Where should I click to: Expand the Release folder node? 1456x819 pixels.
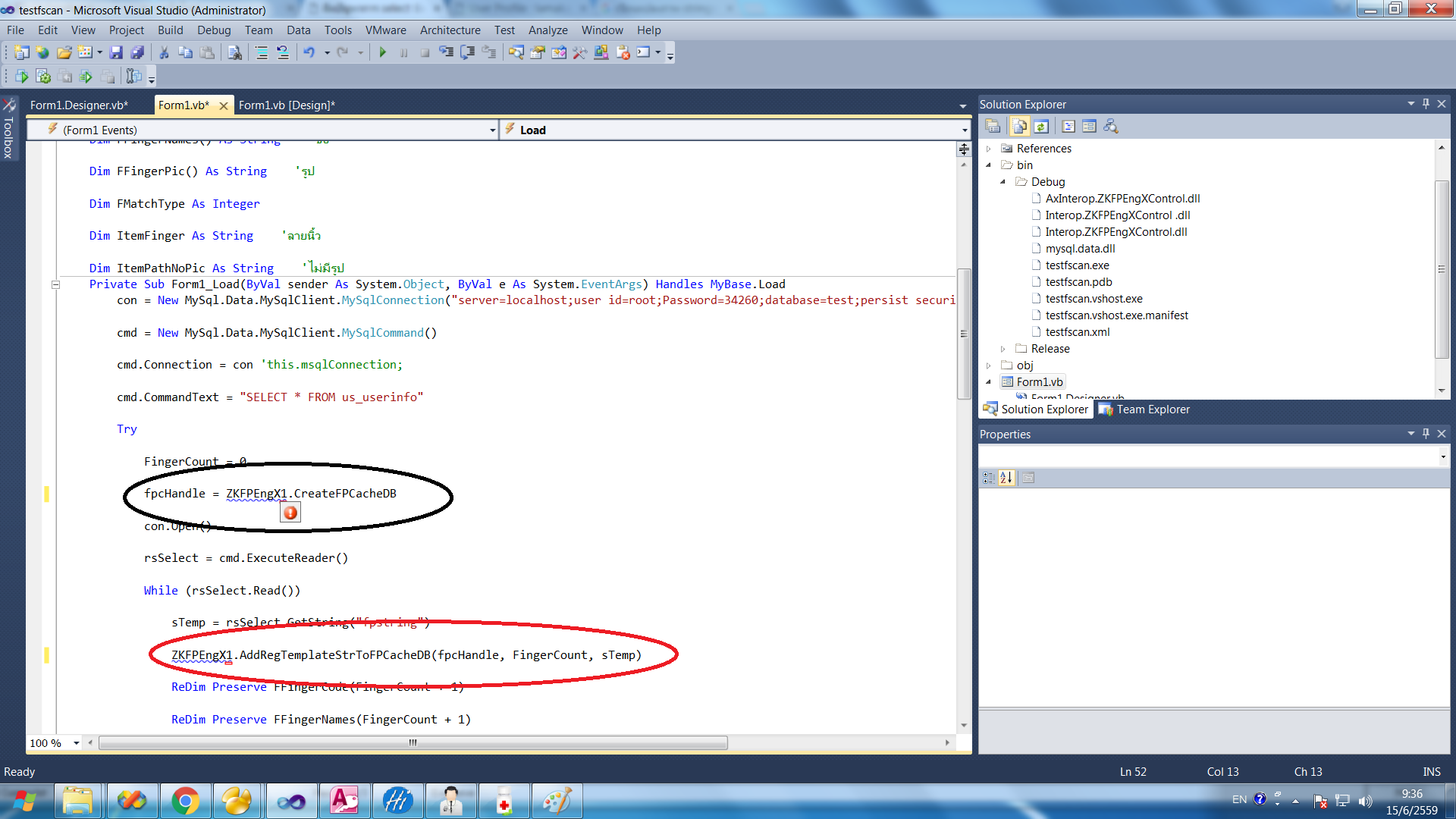coord(1003,348)
